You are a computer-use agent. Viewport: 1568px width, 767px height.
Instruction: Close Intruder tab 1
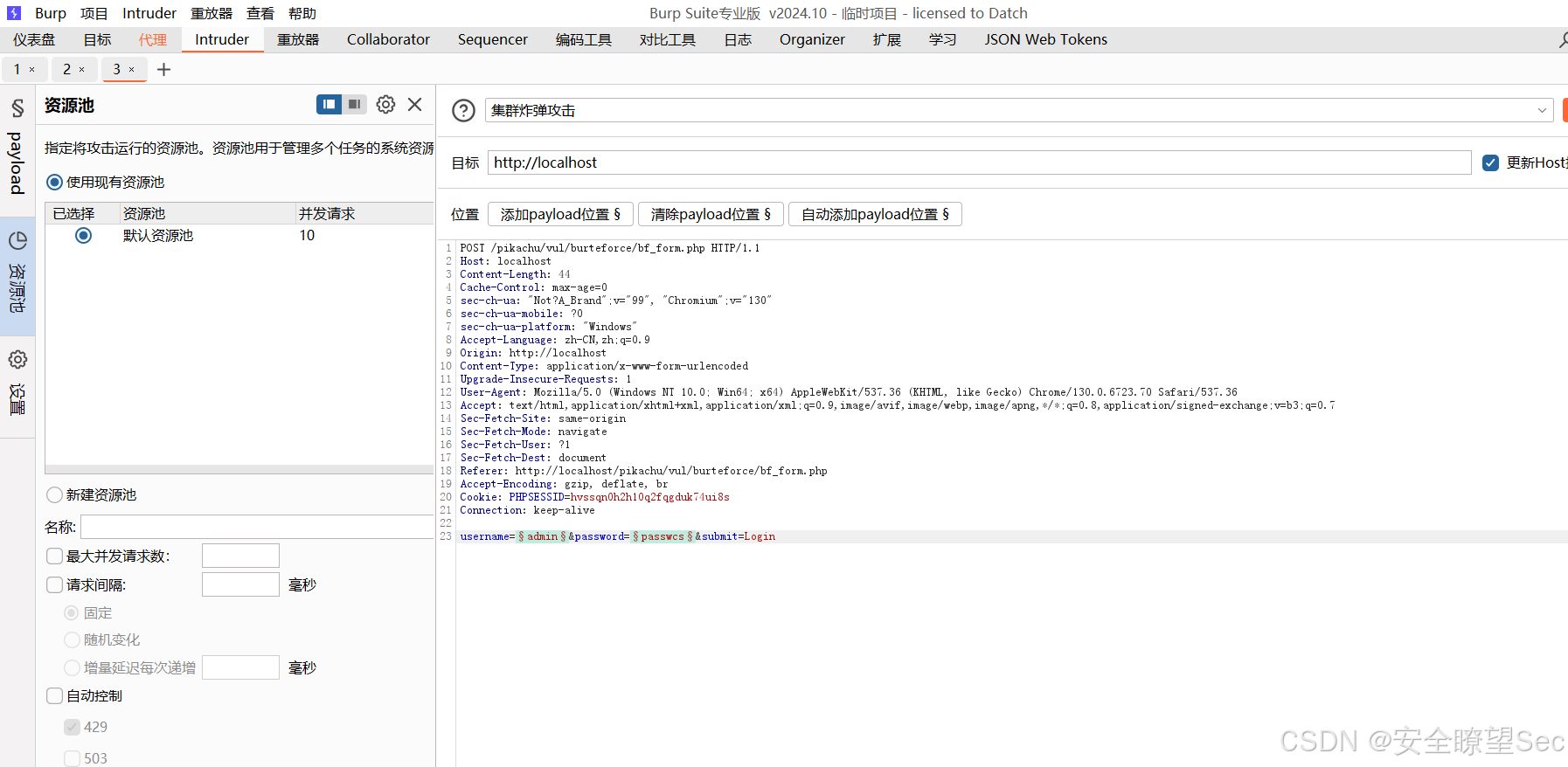coord(32,70)
